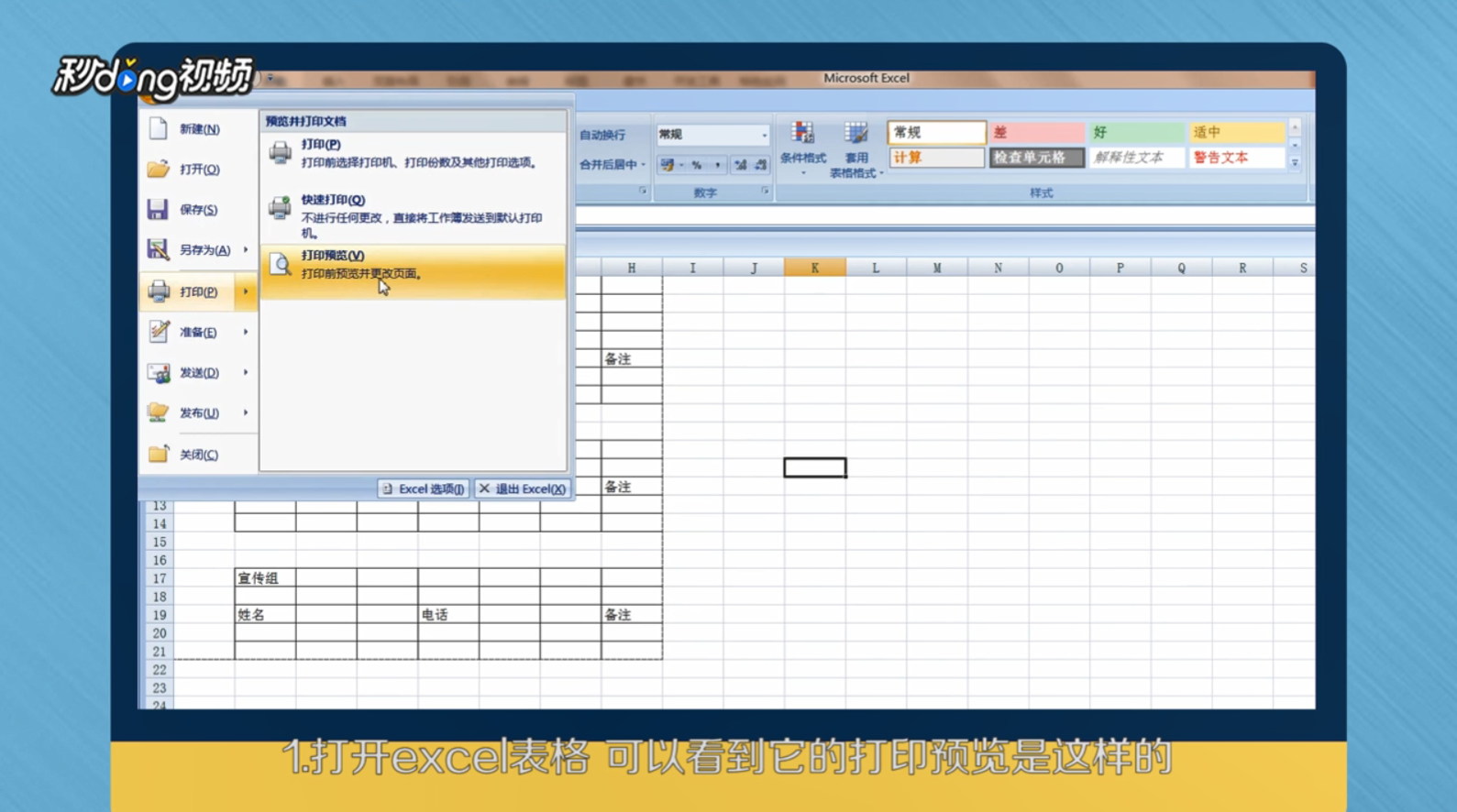
Task: Open the 数字 group dialog launcher
Action: (765, 192)
